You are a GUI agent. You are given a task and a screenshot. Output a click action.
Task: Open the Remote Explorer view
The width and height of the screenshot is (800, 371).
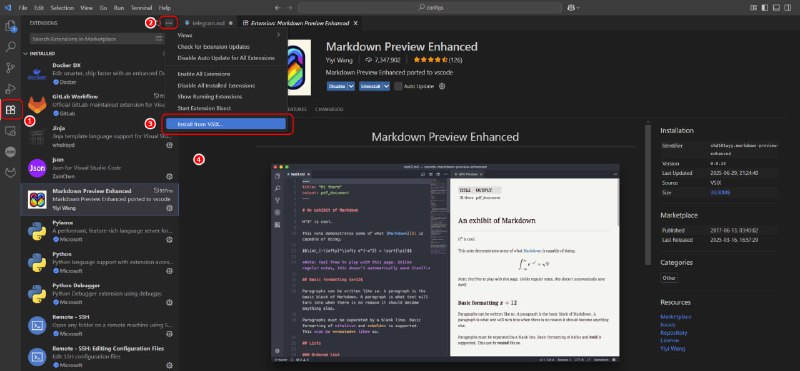coord(11,131)
